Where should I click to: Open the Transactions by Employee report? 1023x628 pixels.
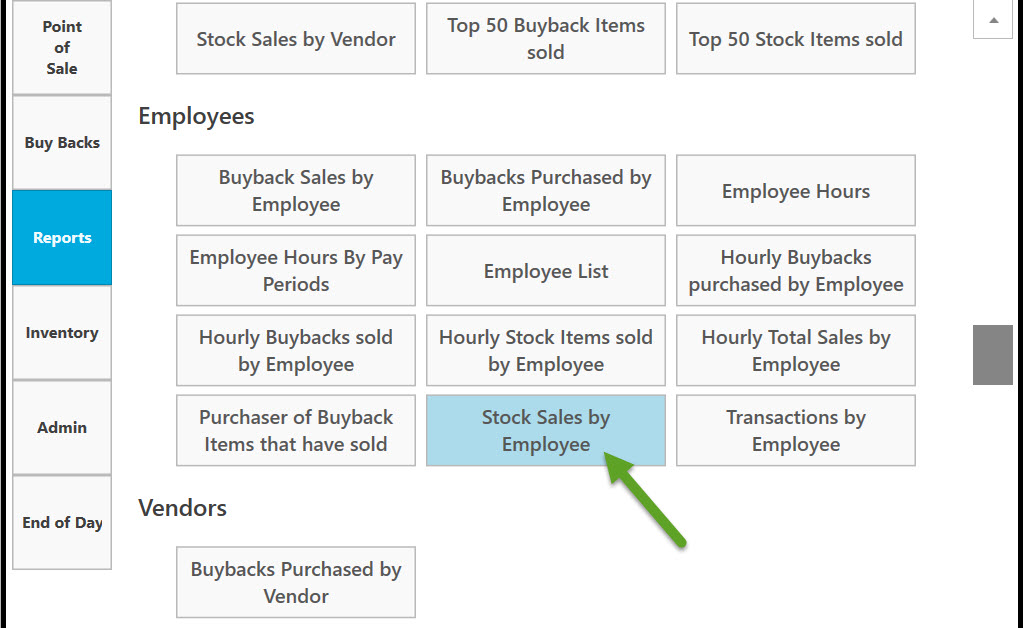pos(796,430)
